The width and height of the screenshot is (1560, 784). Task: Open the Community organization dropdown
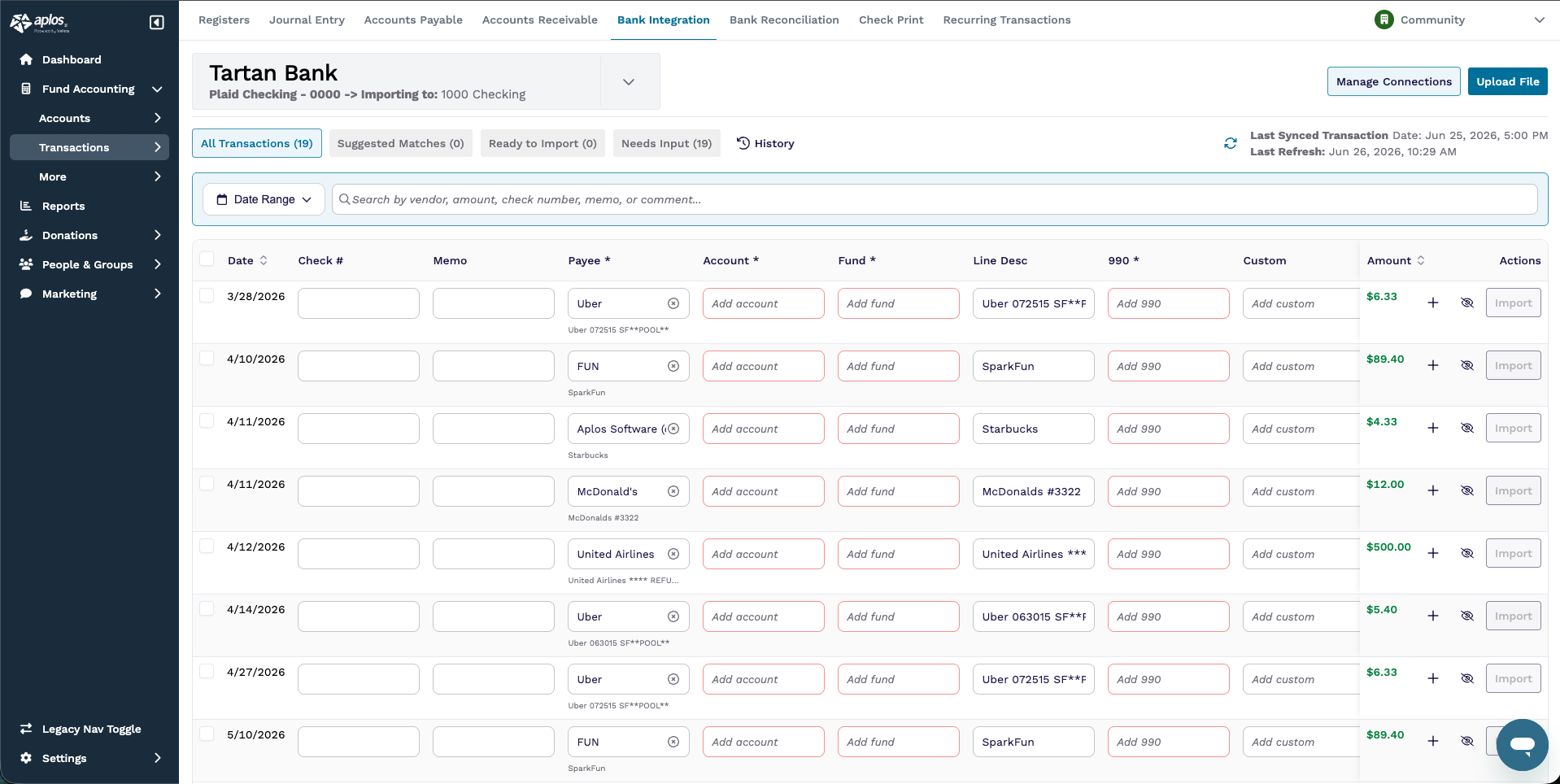point(1539,20)
